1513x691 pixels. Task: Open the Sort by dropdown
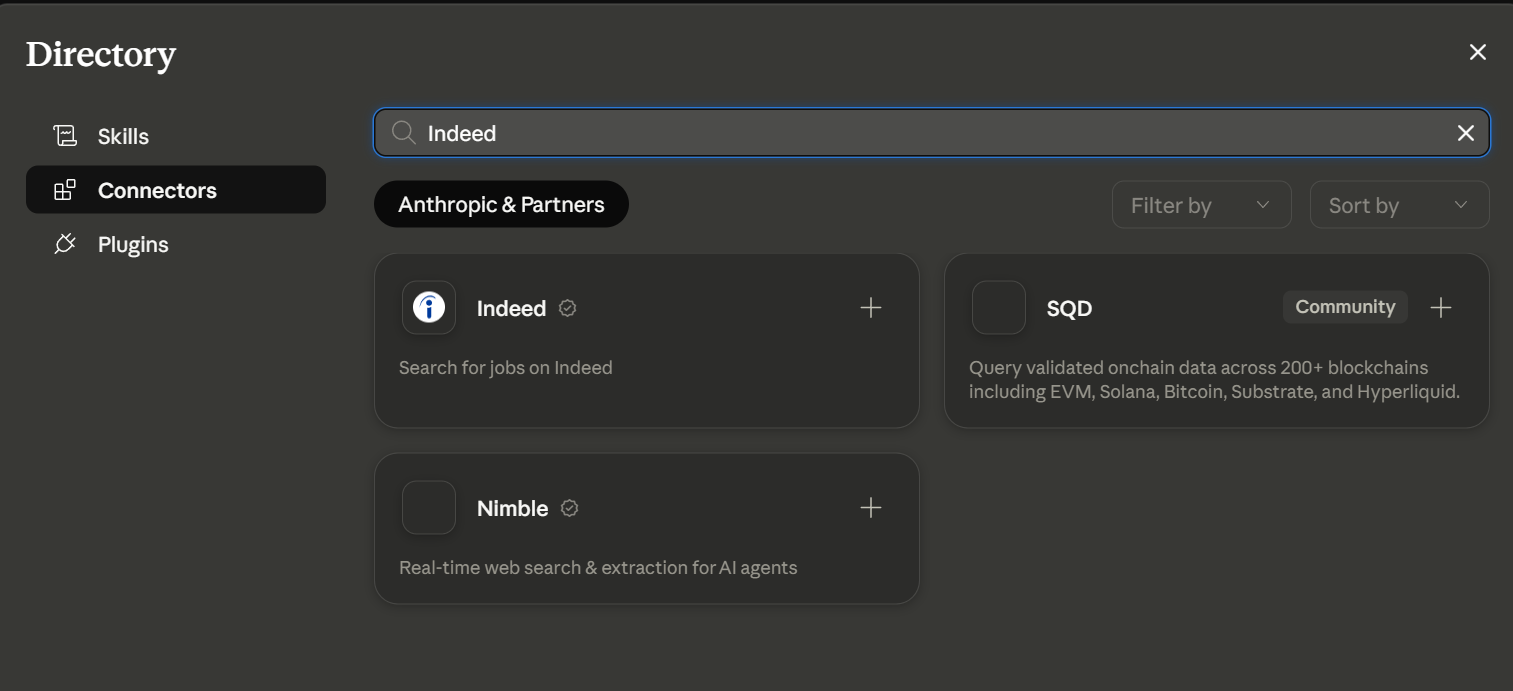[x=1400, y=205]
